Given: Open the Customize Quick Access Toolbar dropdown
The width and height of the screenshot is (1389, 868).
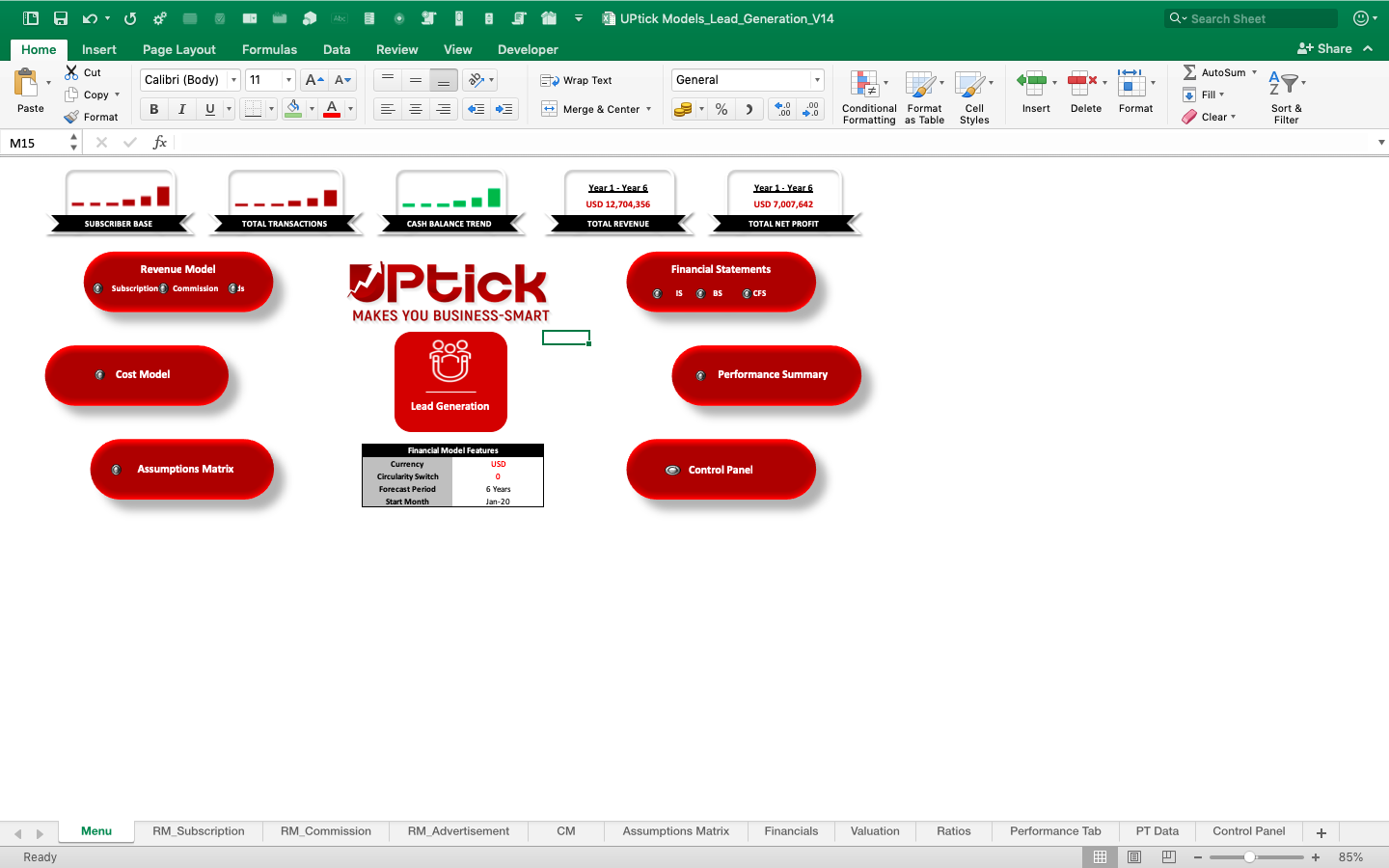Looking at the screenshot, I should coord(579,18).
